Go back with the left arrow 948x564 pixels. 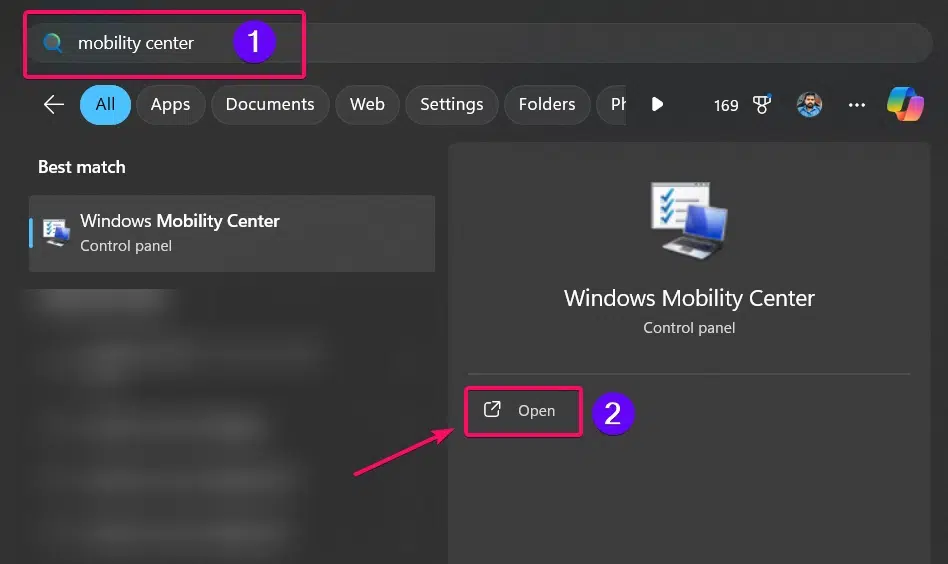tap(54, 105)
